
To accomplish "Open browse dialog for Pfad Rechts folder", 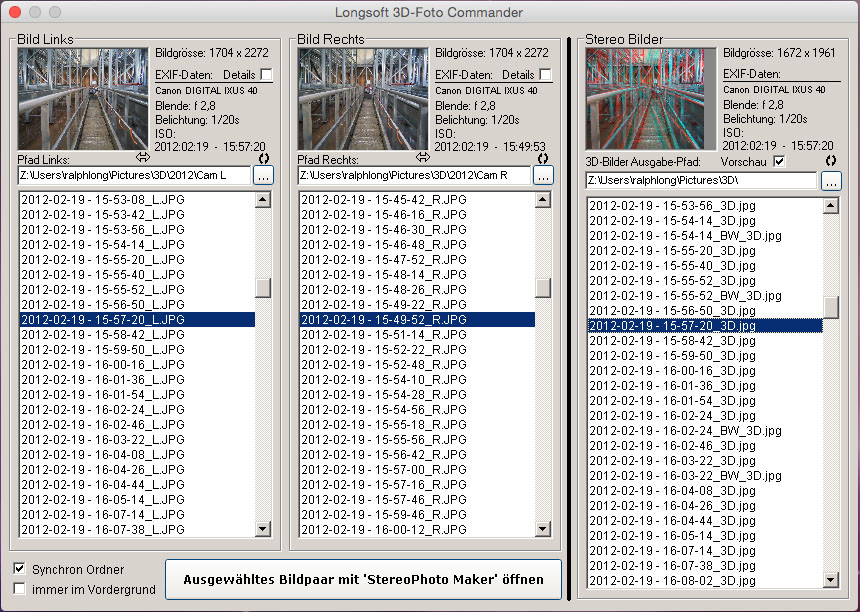I will [x=543, y=175].
